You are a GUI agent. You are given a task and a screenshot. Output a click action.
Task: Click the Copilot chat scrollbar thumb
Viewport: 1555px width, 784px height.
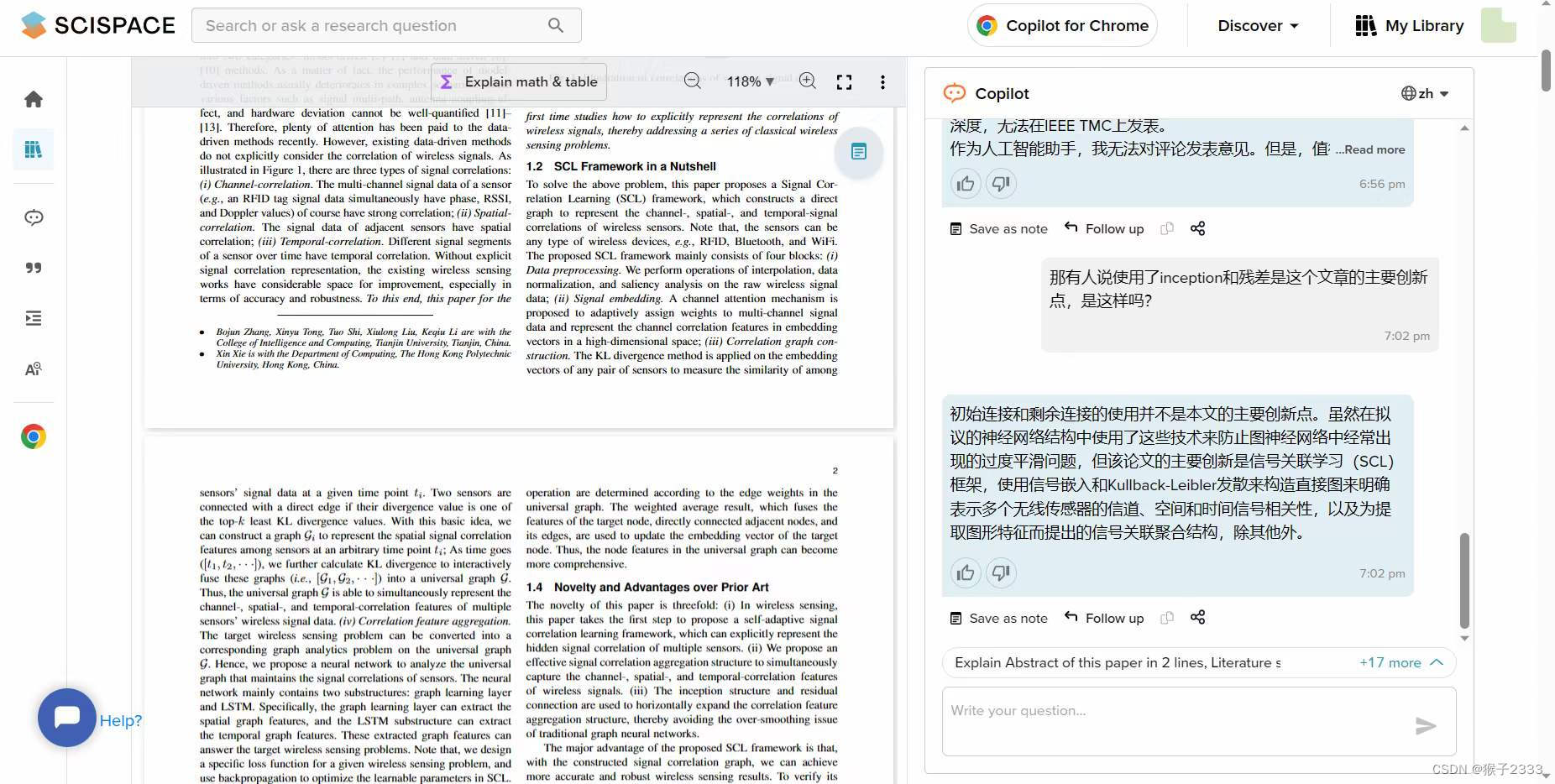pos(1464,580)
